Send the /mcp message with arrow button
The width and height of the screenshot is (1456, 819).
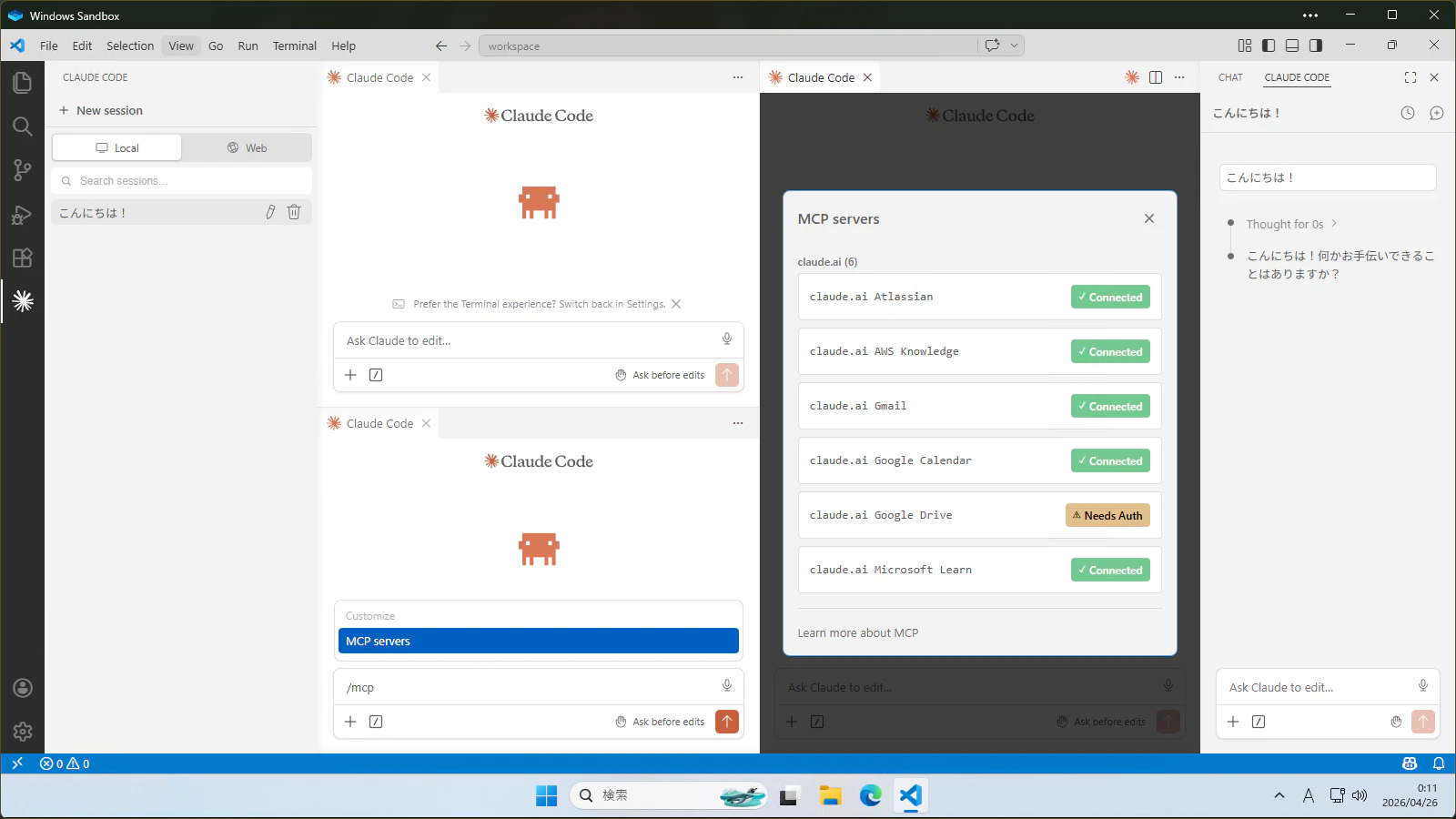point(727,722)
